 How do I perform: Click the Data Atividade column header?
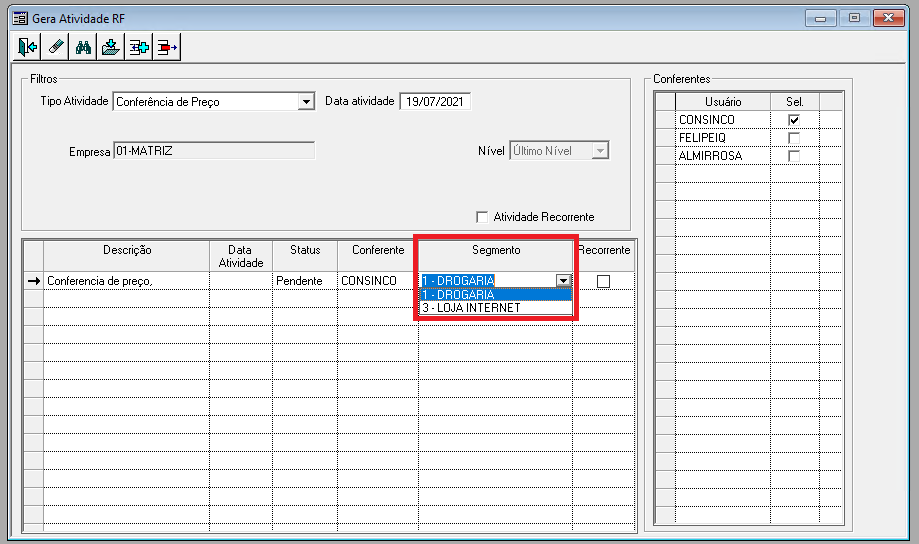tap(241, 256)
